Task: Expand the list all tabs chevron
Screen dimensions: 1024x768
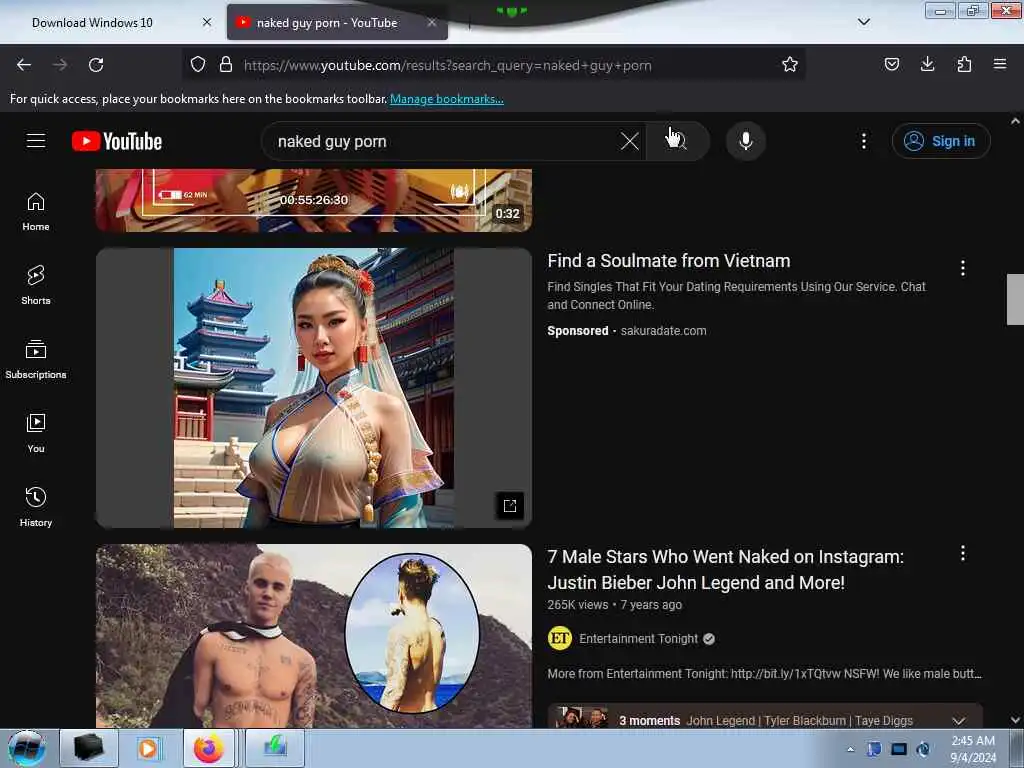Action: coord(863,22)
